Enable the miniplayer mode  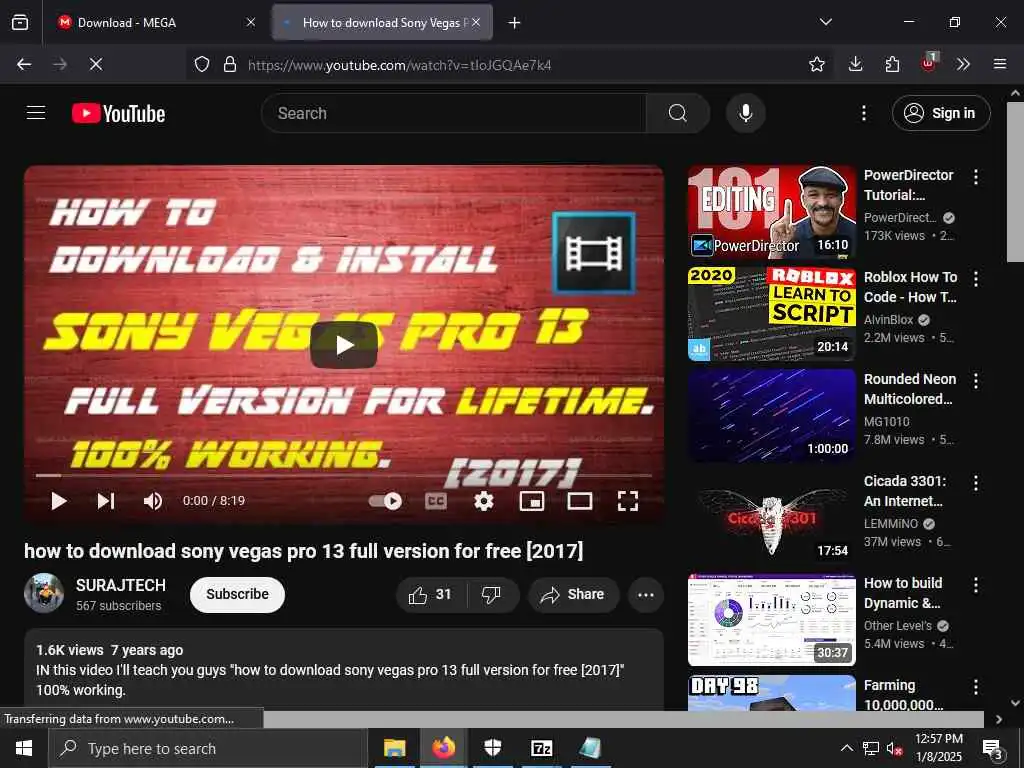click(x=532, y=501)
